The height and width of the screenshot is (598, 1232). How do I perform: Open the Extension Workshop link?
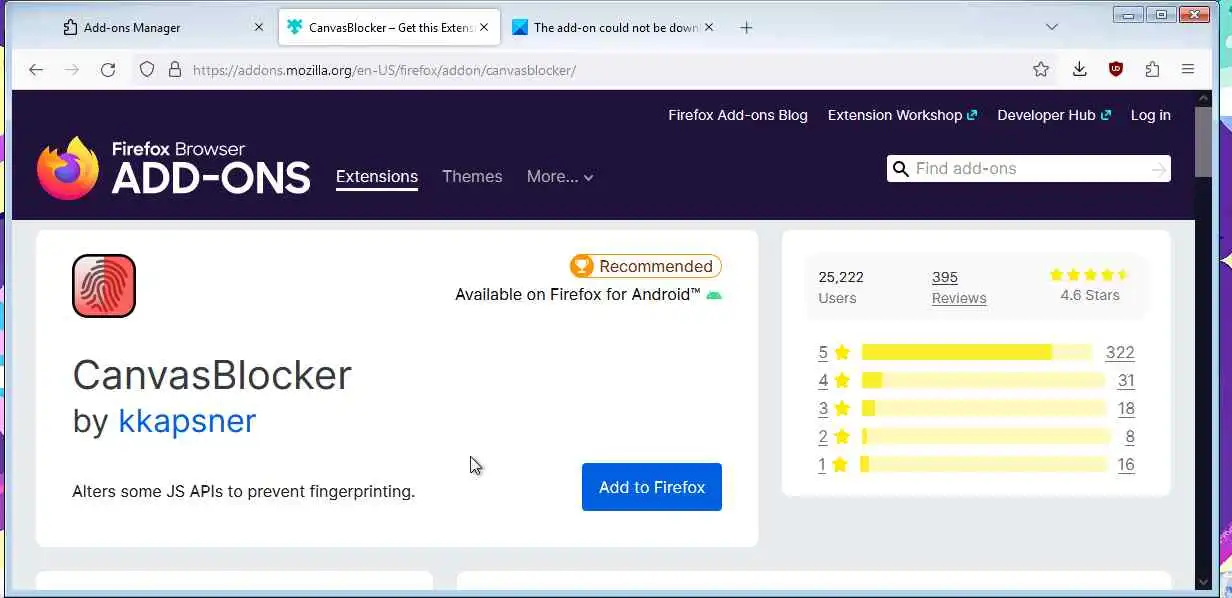(x=902, y=115)
